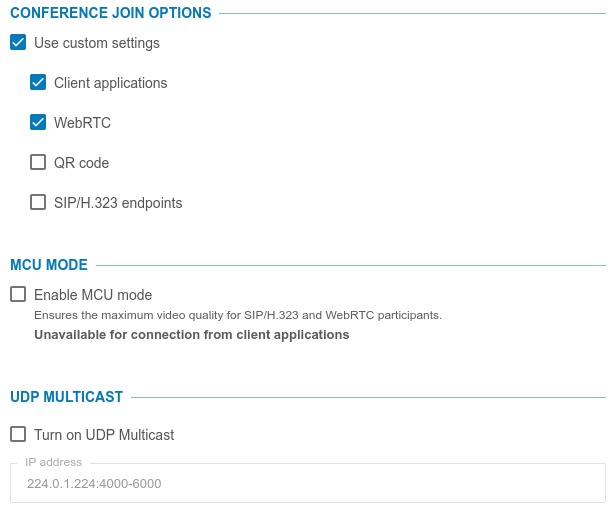Click the 'Turn on UDP Multicast' label
Viewport: 616px width, 512px height.
pyautogui.click(x=104, y=435)
